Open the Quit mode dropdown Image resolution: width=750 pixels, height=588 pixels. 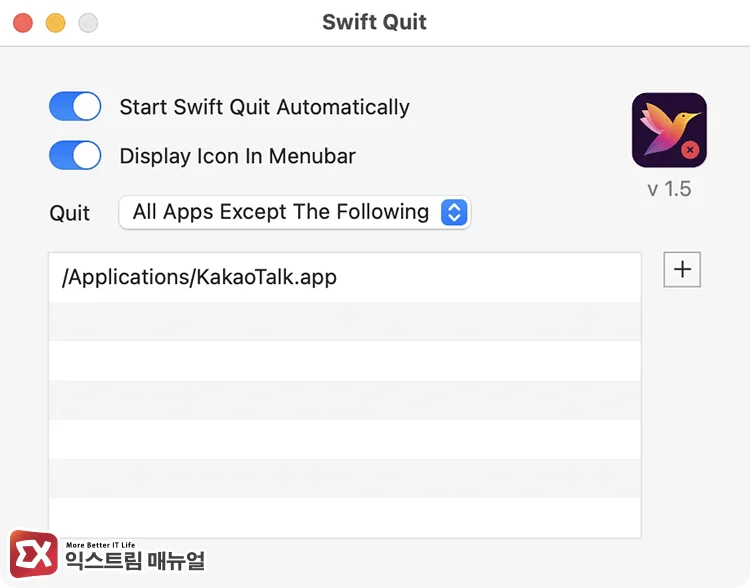click(295, 212)
